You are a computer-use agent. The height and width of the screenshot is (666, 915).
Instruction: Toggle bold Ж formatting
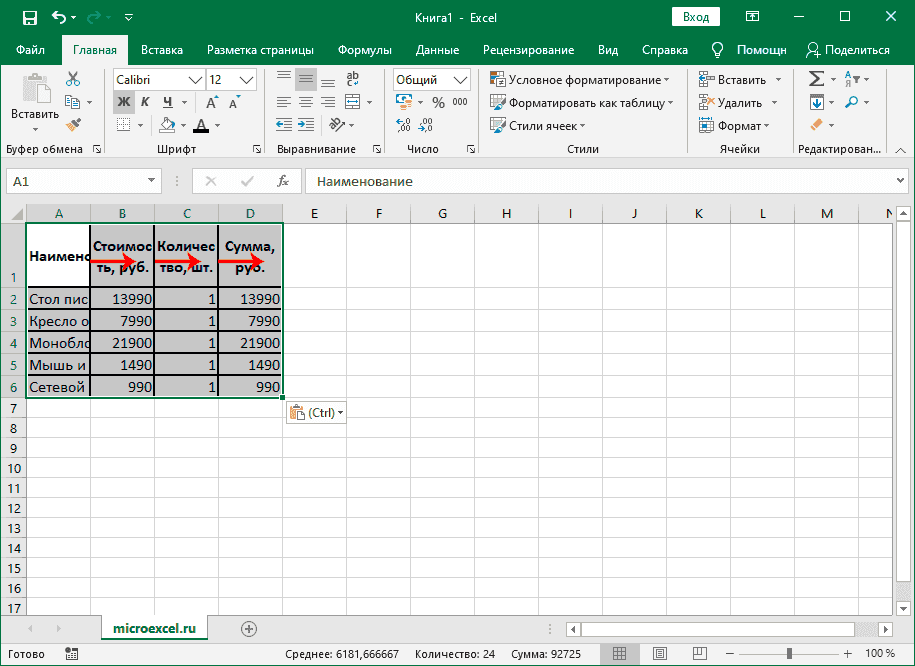pyautogui.click(x=123, y=102)
